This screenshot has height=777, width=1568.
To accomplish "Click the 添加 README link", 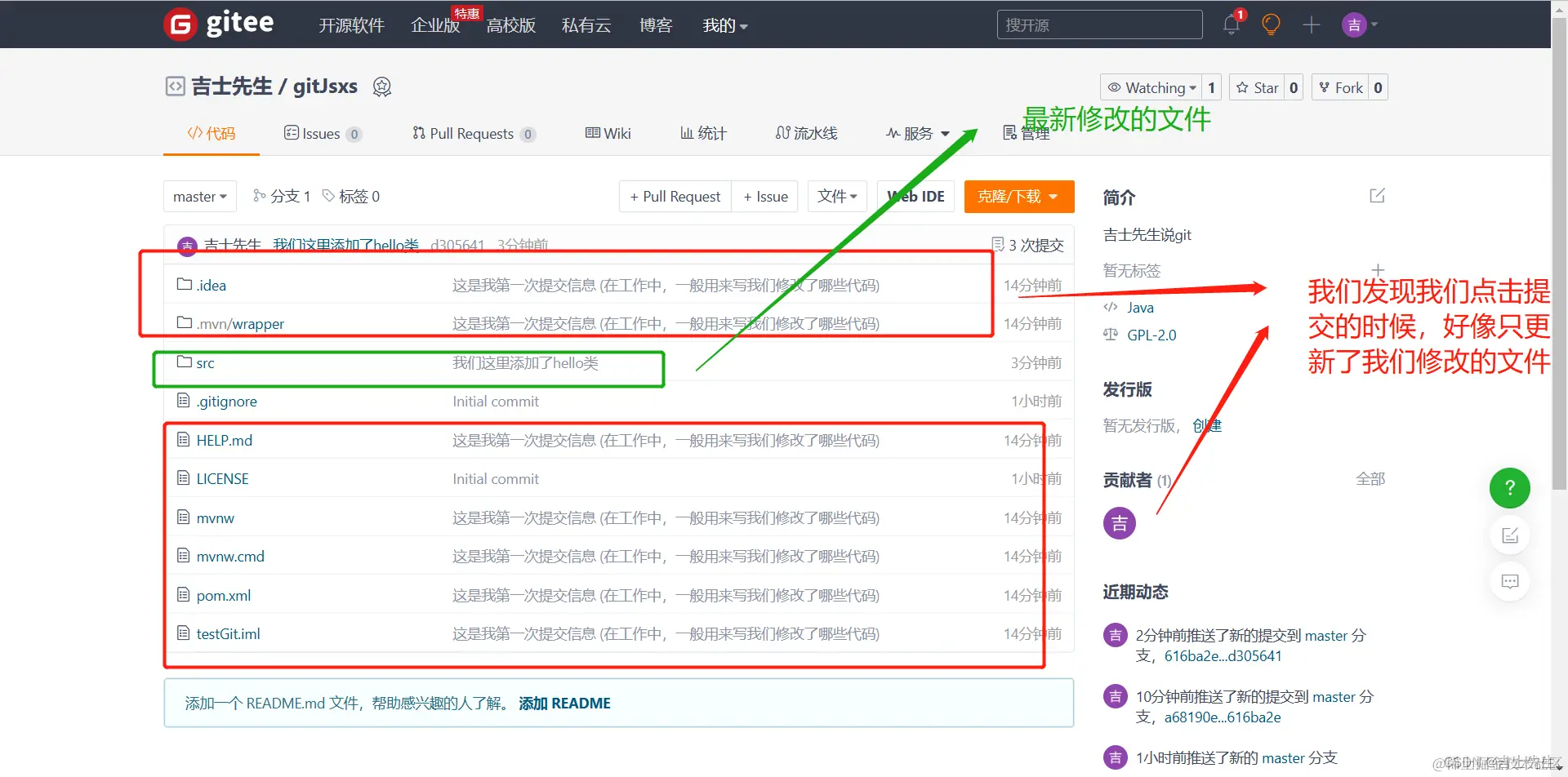I will coord(564,703).
